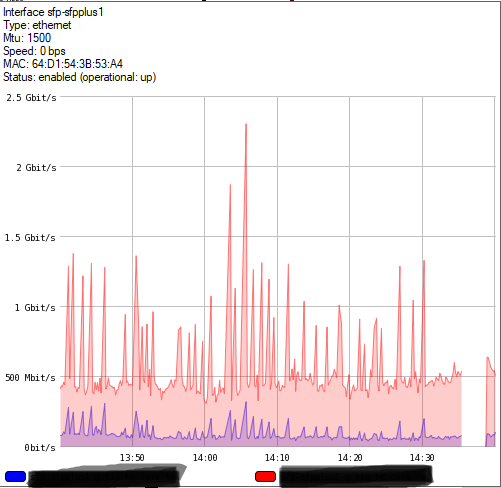This screenshot has height=488, width=501.
Task: Click the Interface sfp-sfpplus1 title text
Action: pos(53,12)
